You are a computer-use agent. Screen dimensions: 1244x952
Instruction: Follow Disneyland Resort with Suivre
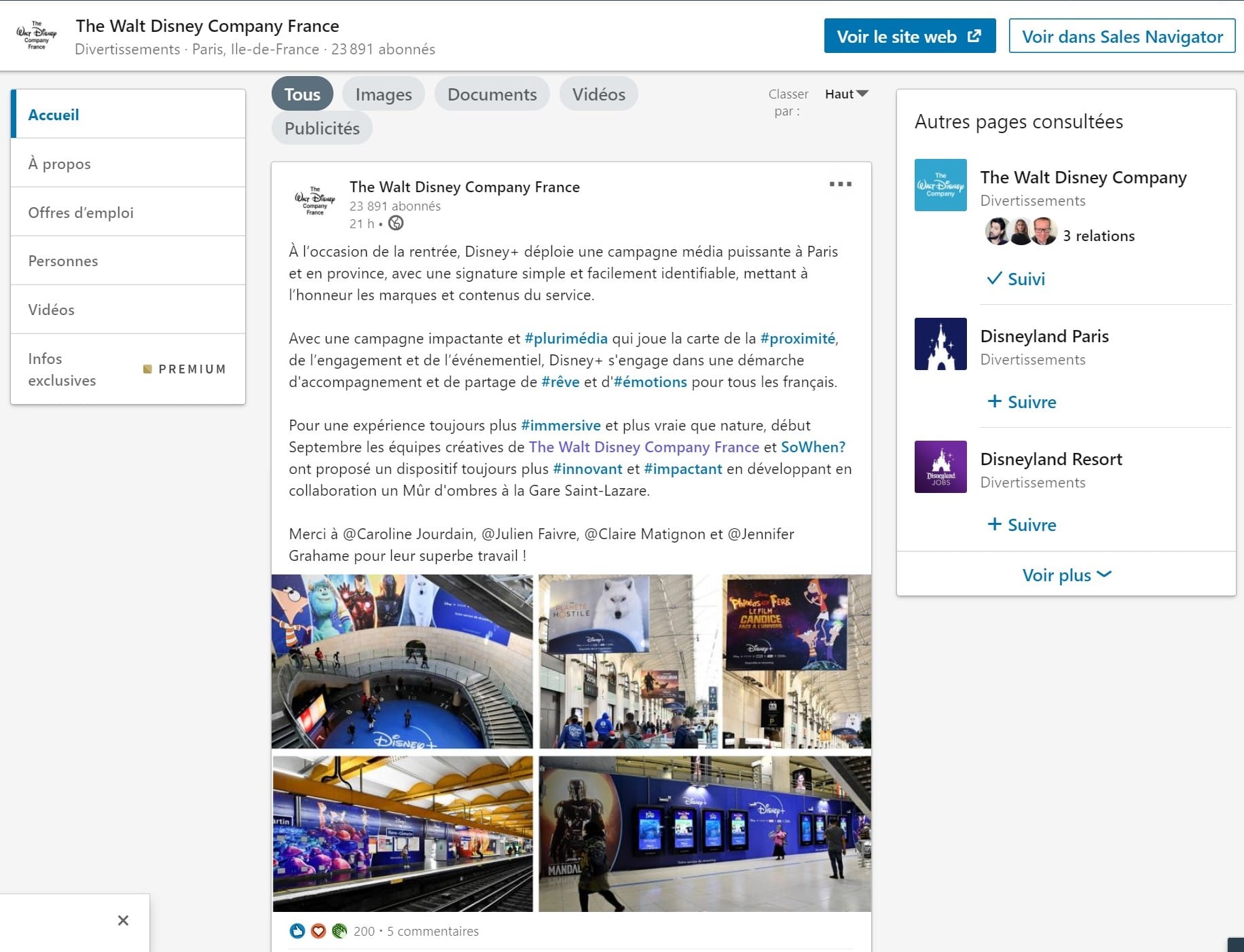coord(1021,524)
